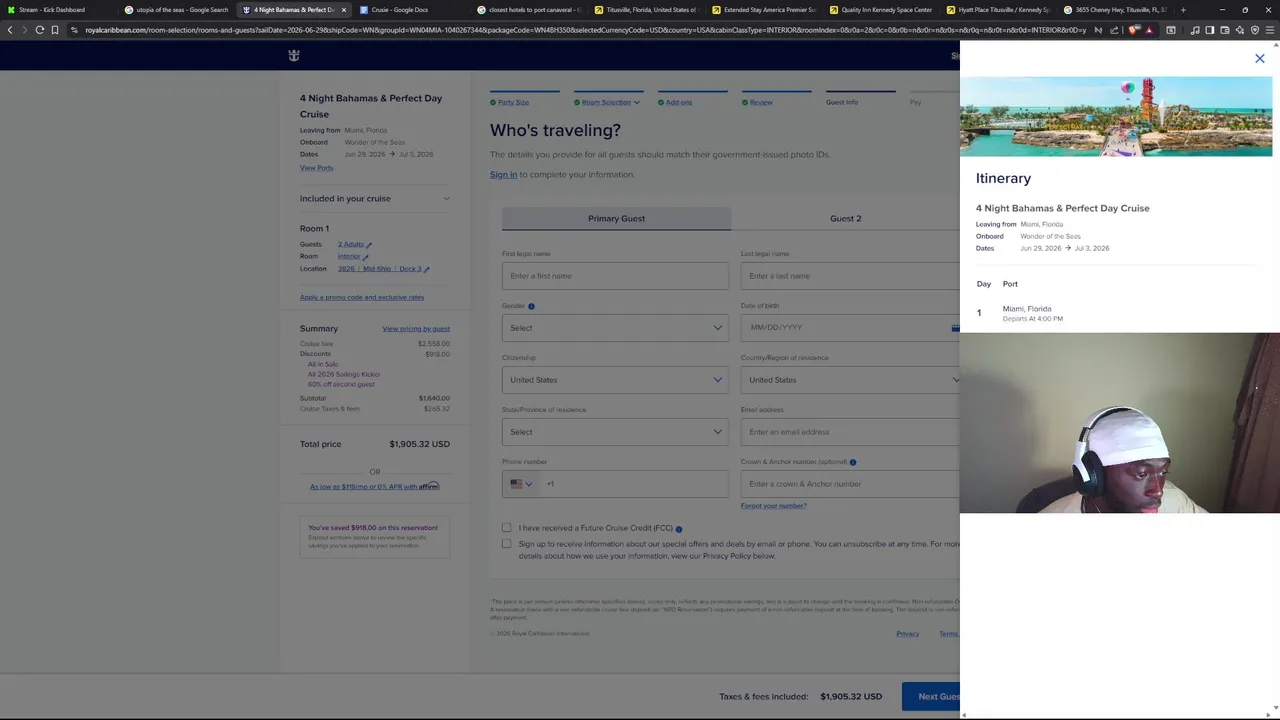Switch to Crusie - Google Docs tab
Viewport: 1280px width, 720px height.
click(410, 10)
